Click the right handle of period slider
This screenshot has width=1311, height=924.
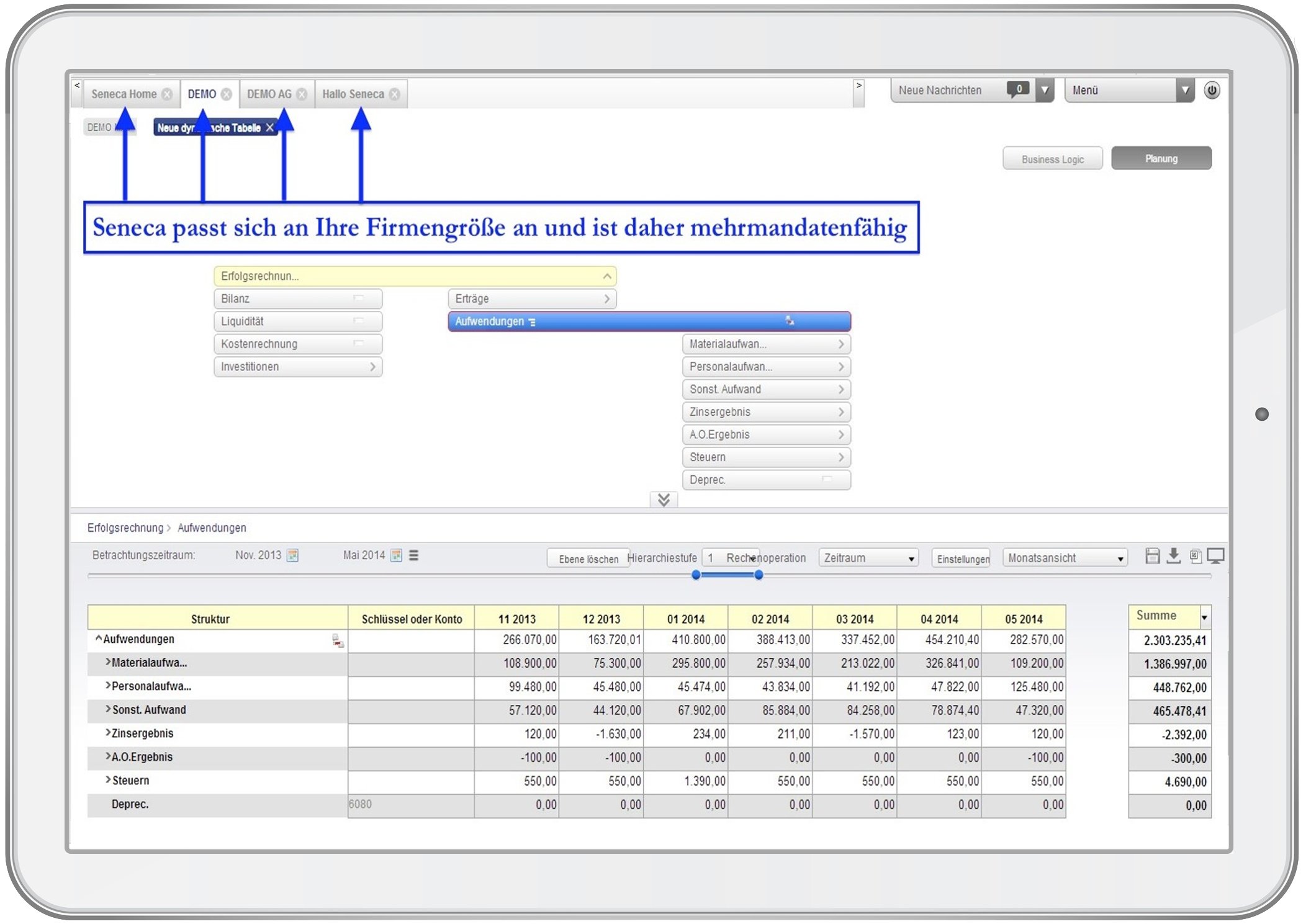[759, 575]
